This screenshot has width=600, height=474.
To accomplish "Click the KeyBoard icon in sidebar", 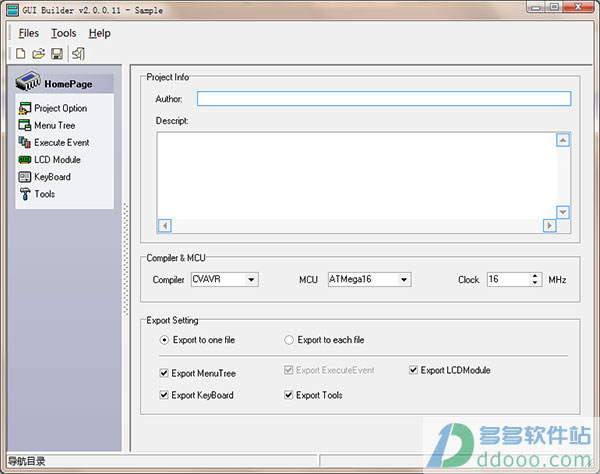I will pyautogui.click(x=25, y=177).
